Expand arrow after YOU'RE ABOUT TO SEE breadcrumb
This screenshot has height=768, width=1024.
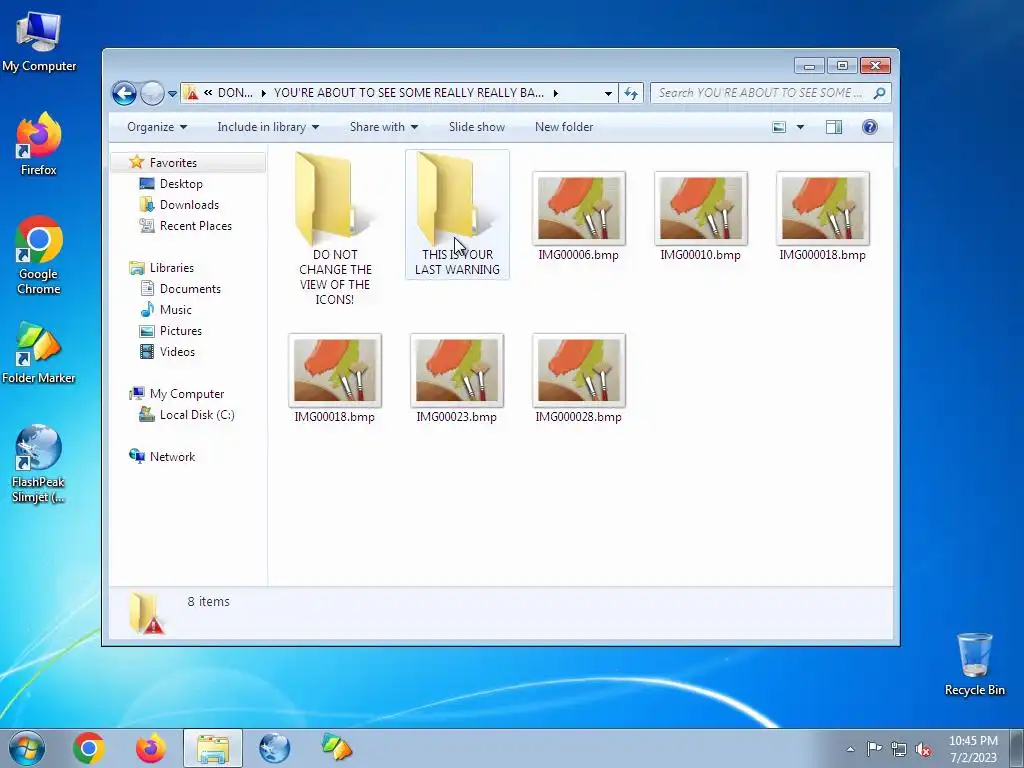point(556,93)
